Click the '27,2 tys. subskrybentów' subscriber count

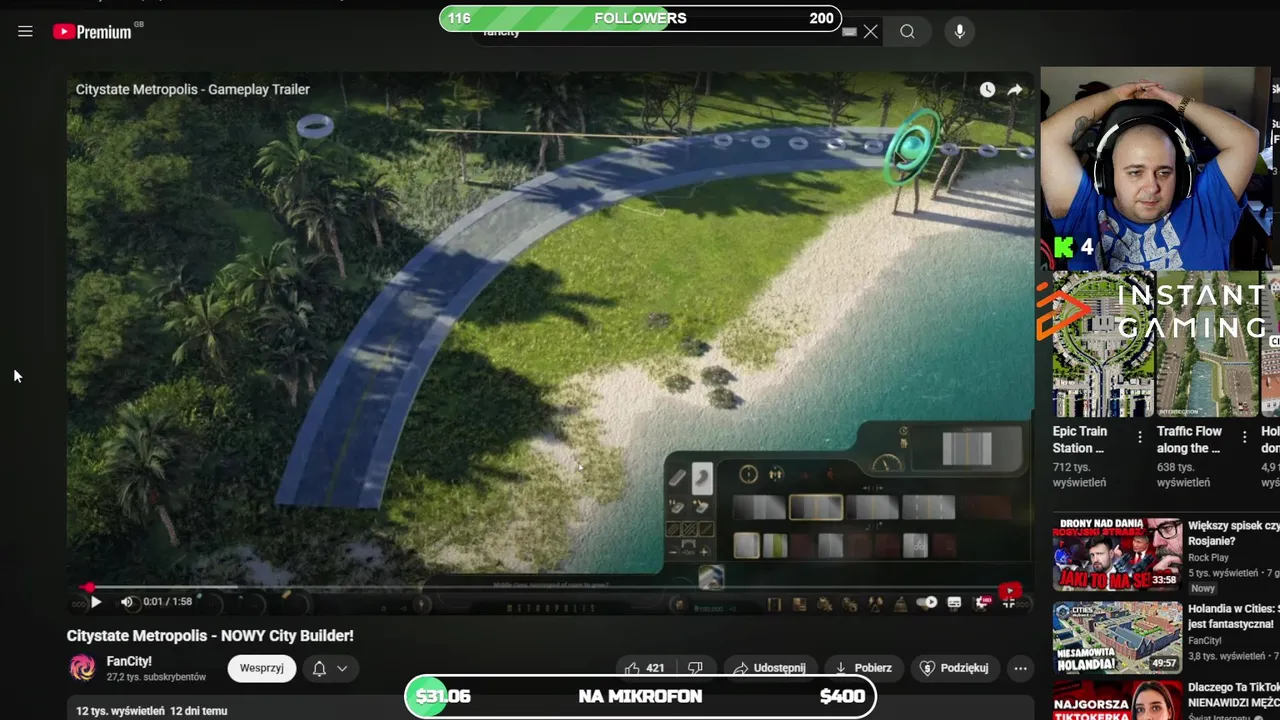coord(157,677)
